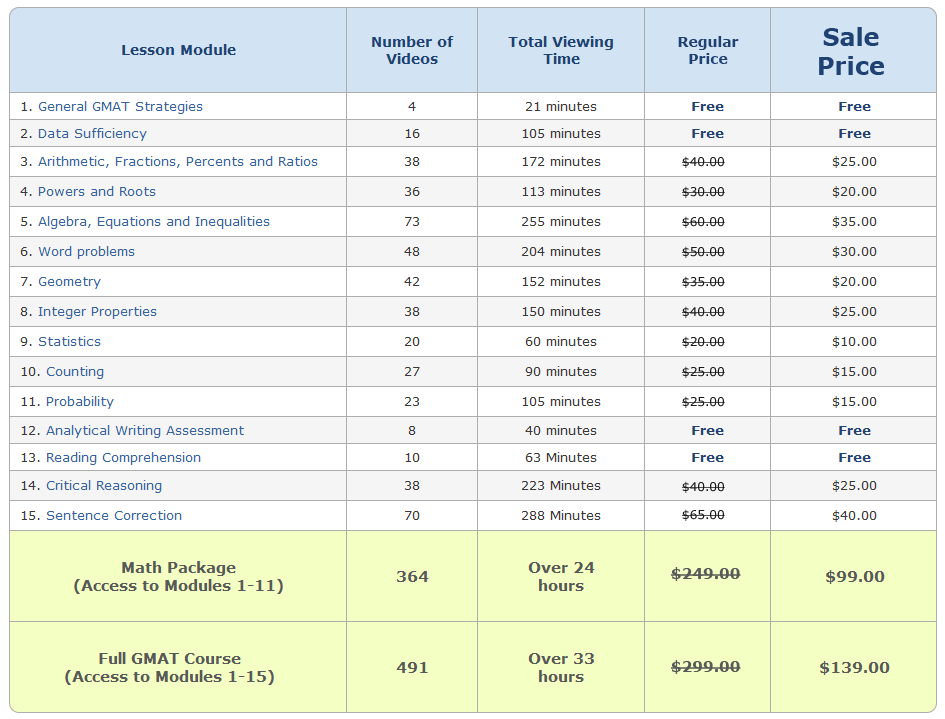Open the Sentence Correction module link

[114, 516]
